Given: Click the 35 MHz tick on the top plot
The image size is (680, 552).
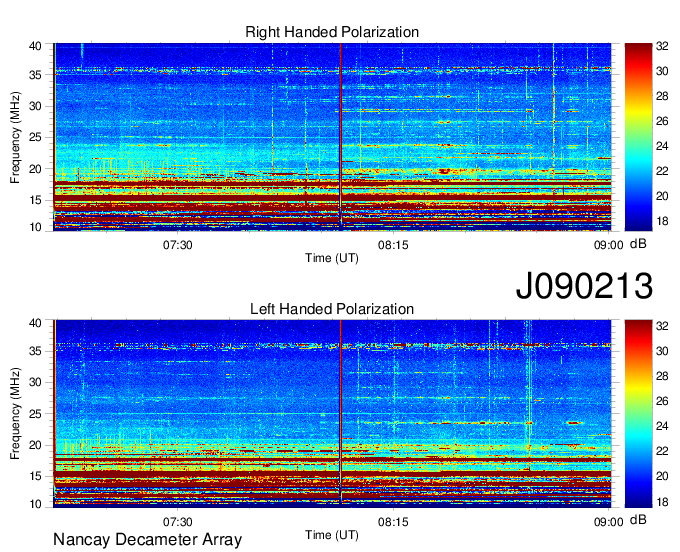Looking at the screenshot, I should point(35,75).
